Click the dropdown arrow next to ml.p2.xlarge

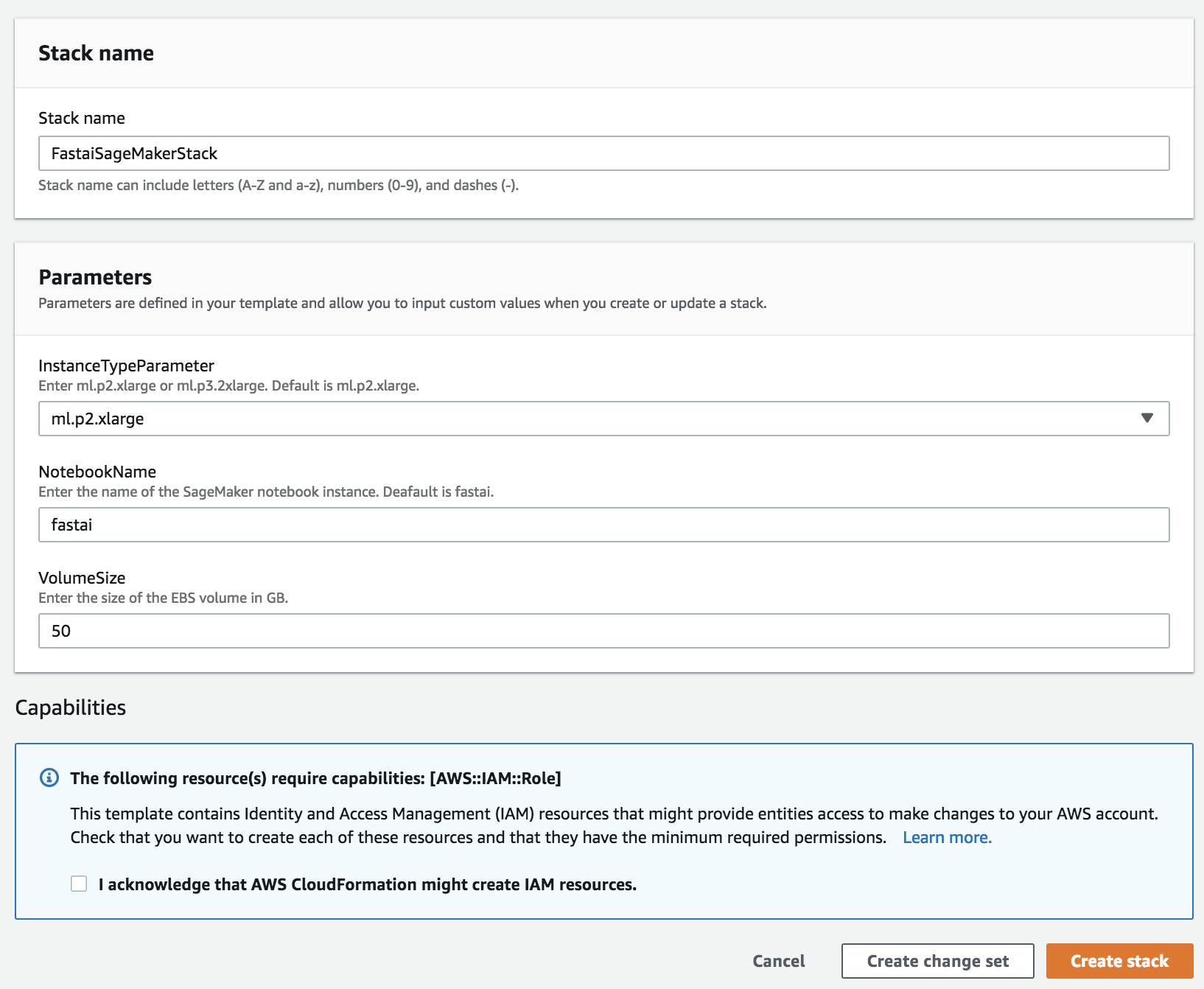click(x=1147, y=418)
